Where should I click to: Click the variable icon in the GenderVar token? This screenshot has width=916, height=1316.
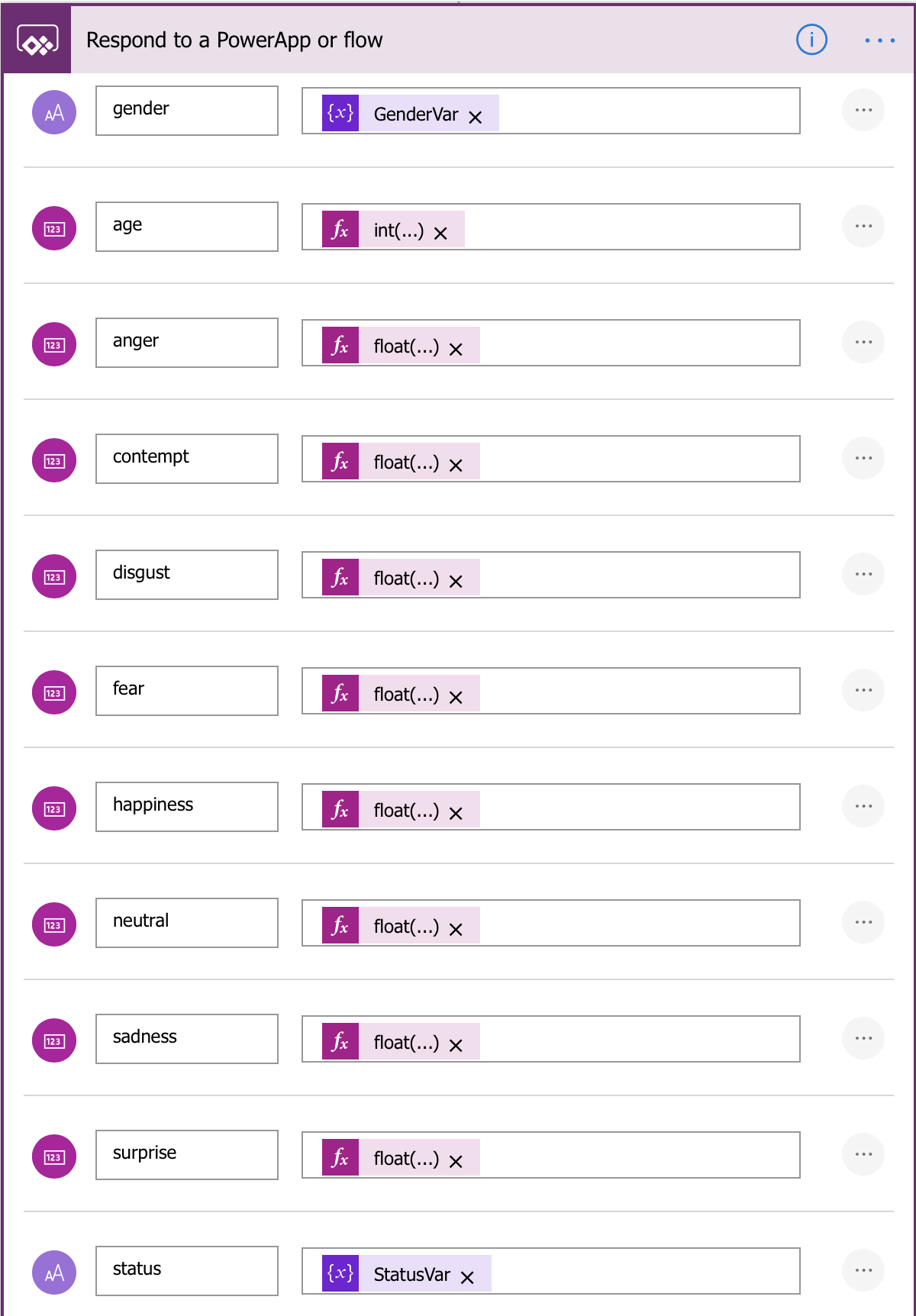(x=340, y=113)
